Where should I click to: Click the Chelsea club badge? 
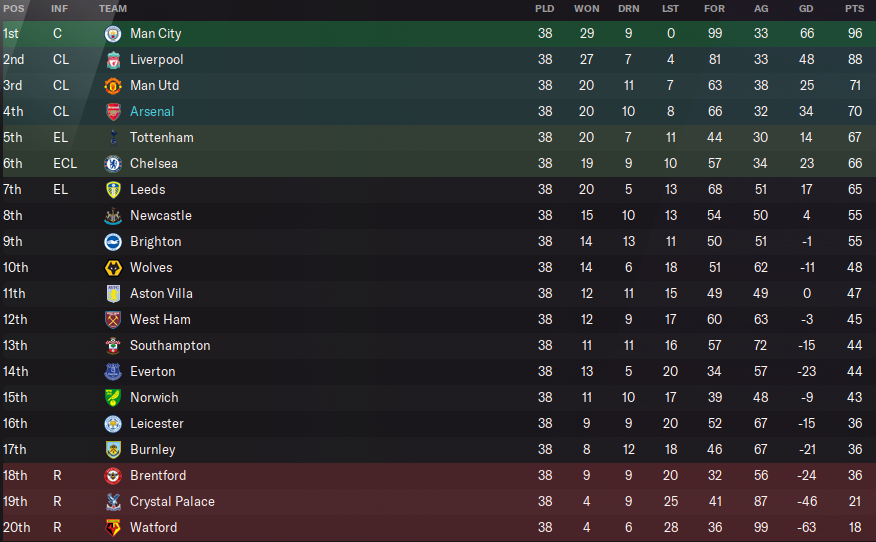point(113,164)
